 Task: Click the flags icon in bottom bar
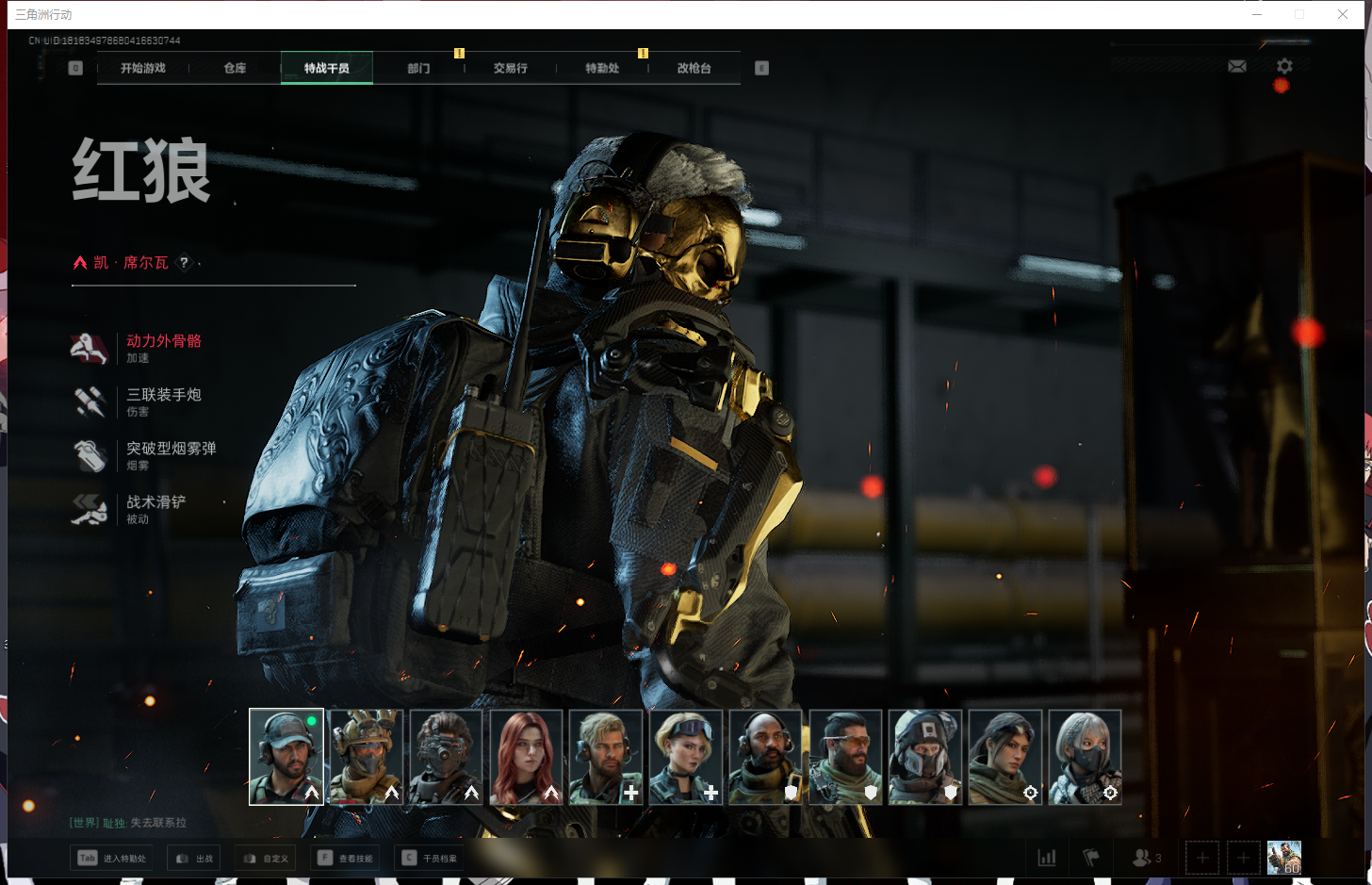[1091, 858]
